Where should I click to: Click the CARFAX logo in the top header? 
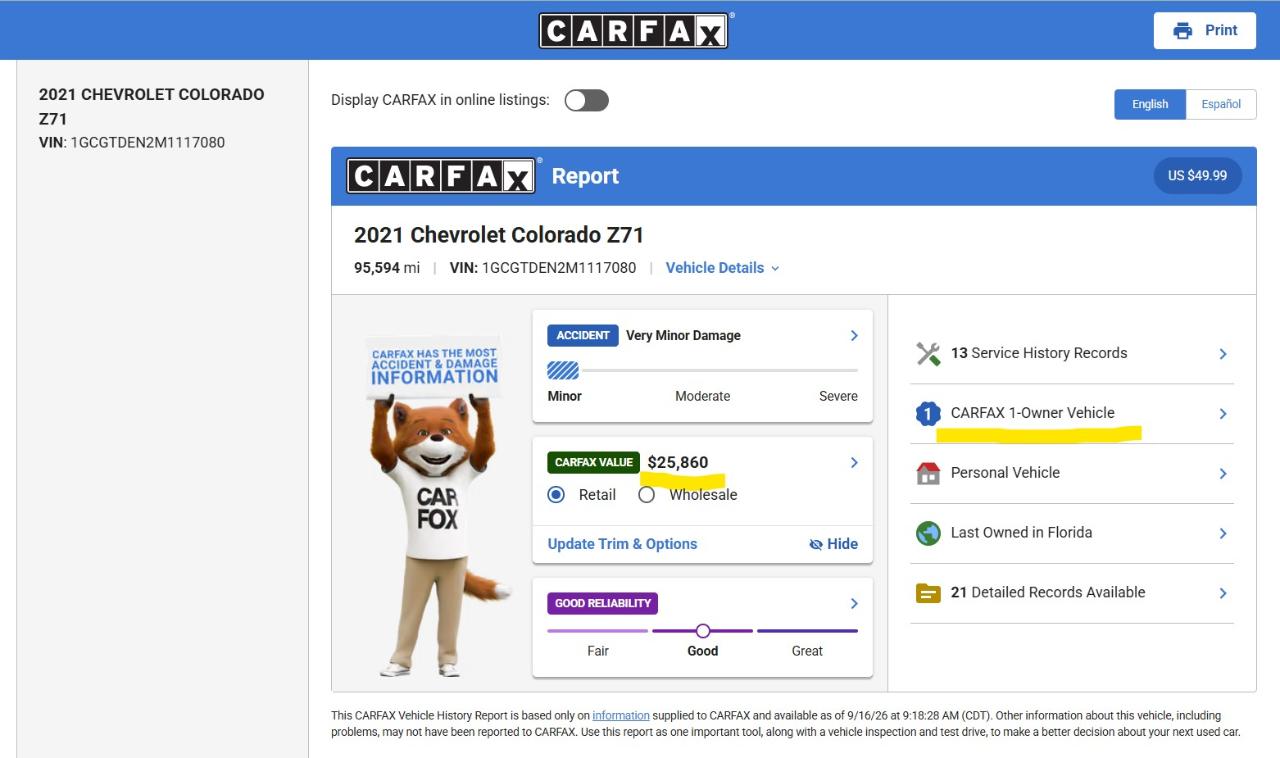(634, 30)
